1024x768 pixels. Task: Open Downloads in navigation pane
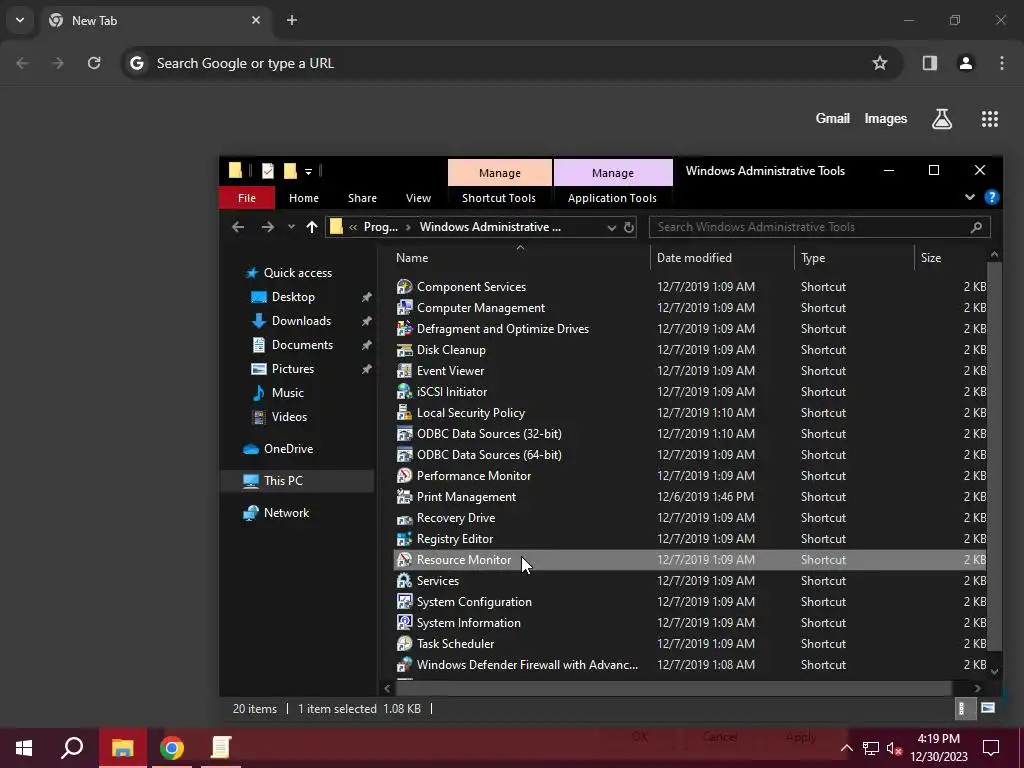[x=301, y=321]
